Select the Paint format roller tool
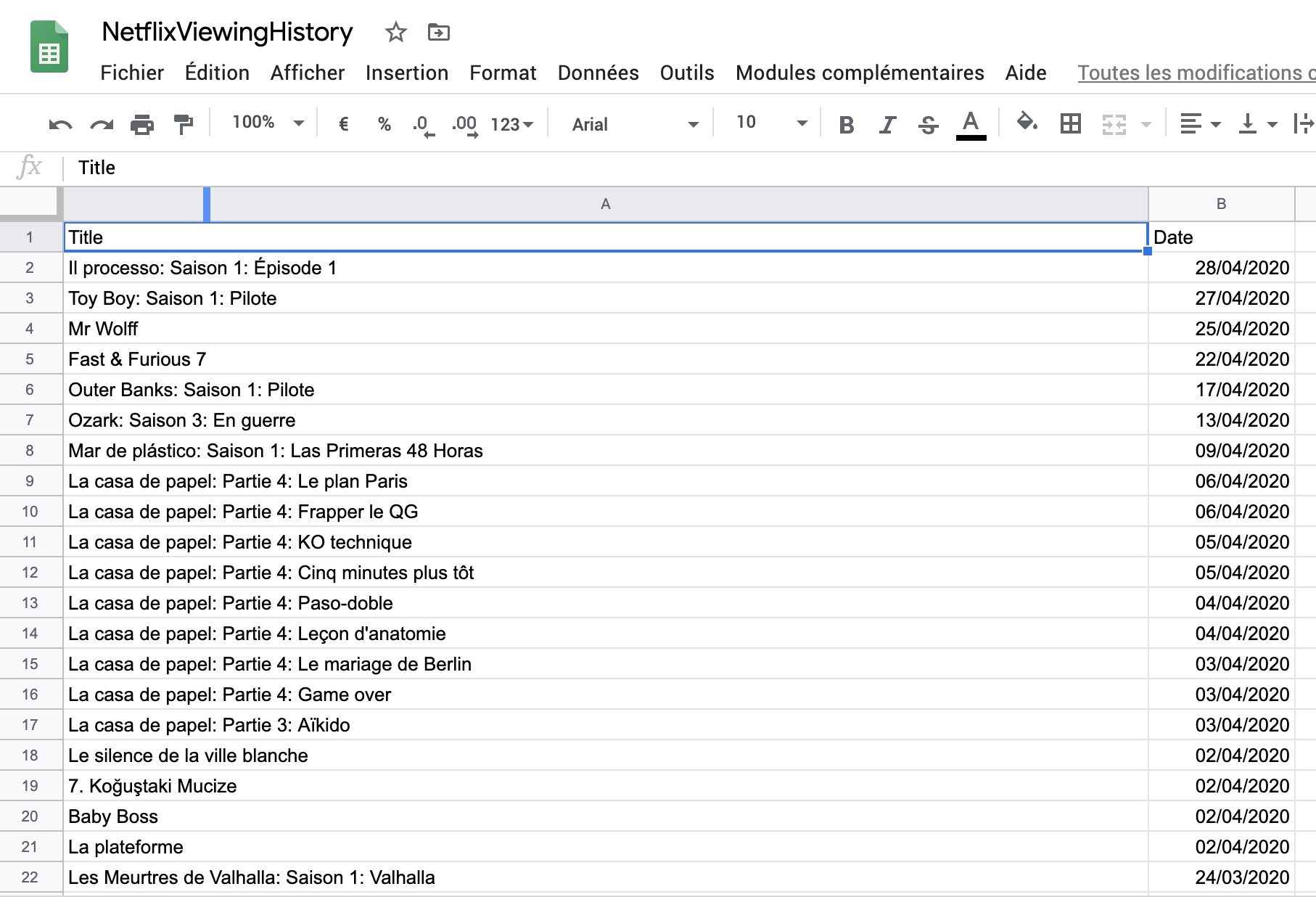 click(x=184, y=125)
